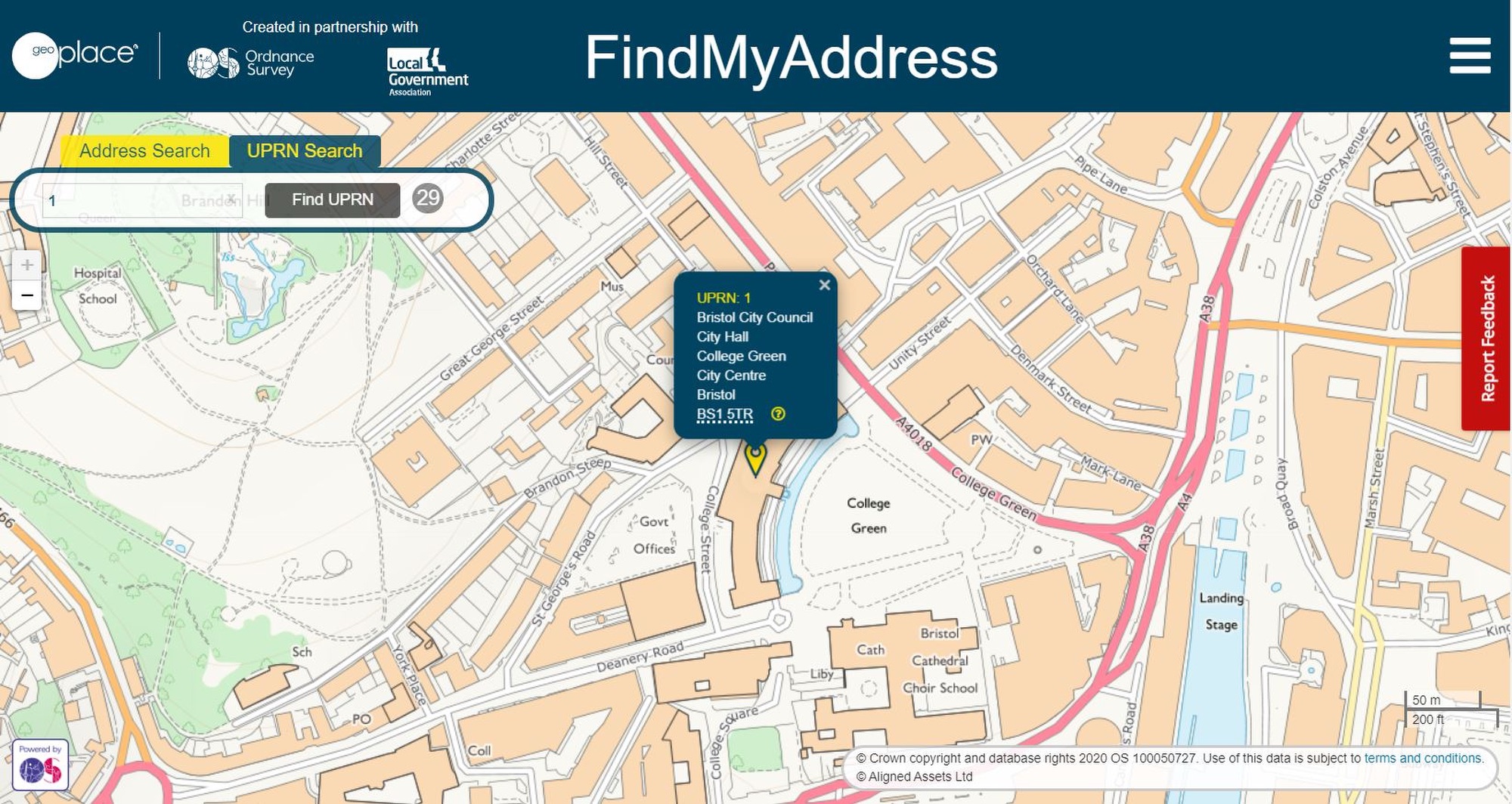Open the hamburger menu icon
1512x804 pixels.
point(1470,56)
